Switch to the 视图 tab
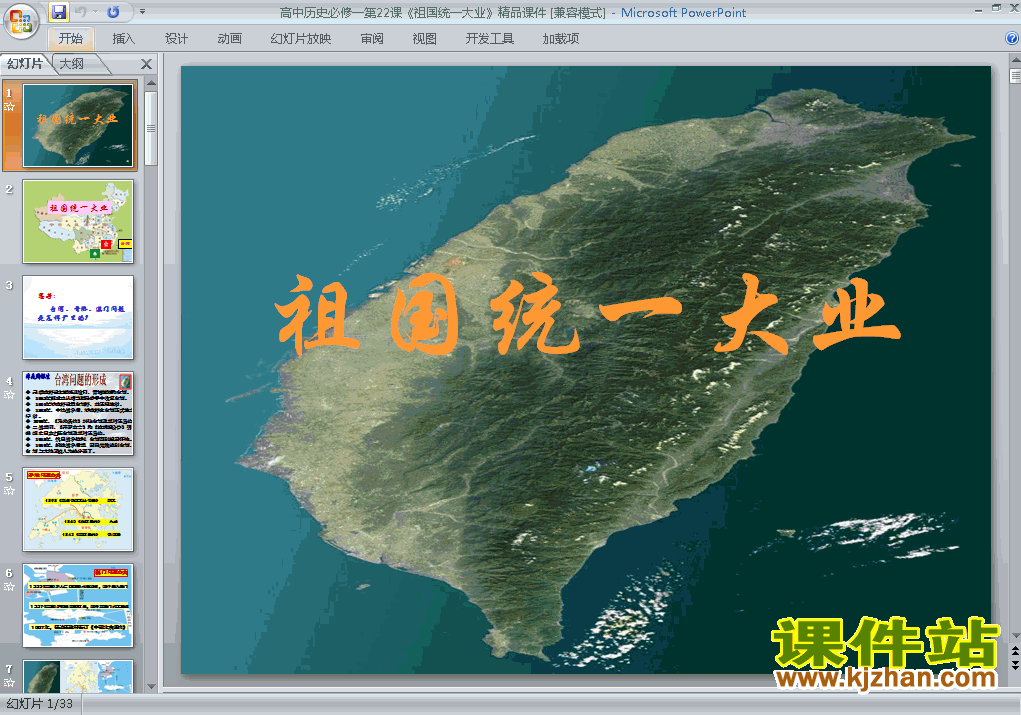 (x=425, y=38)
